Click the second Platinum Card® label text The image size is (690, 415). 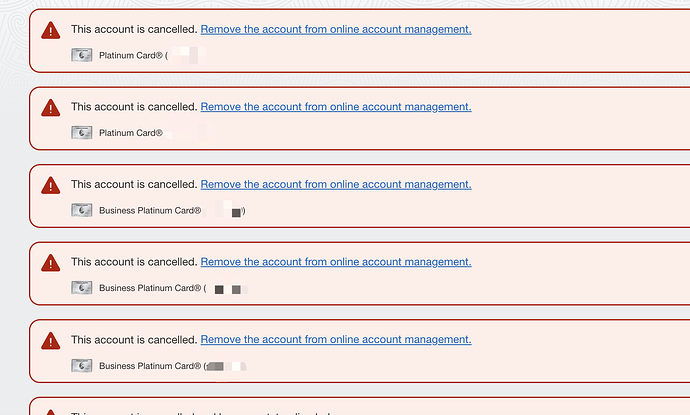131,133
